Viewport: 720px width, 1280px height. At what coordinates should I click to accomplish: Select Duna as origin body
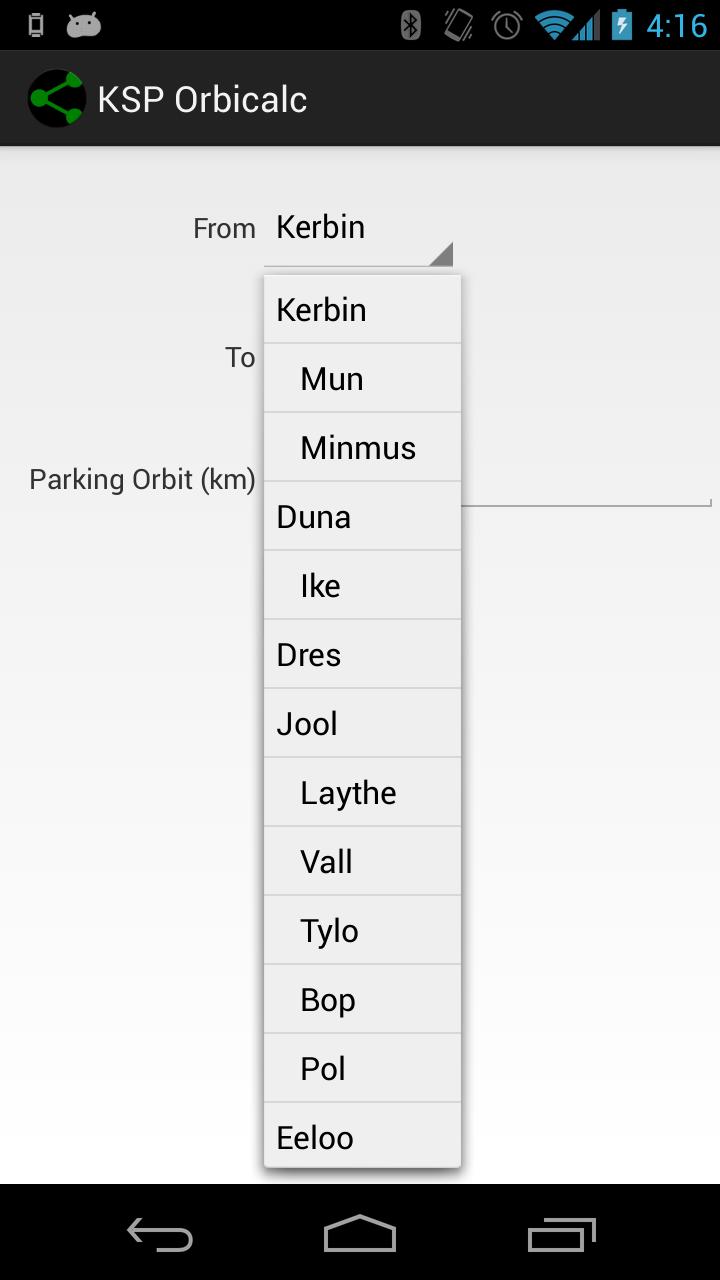362,517
